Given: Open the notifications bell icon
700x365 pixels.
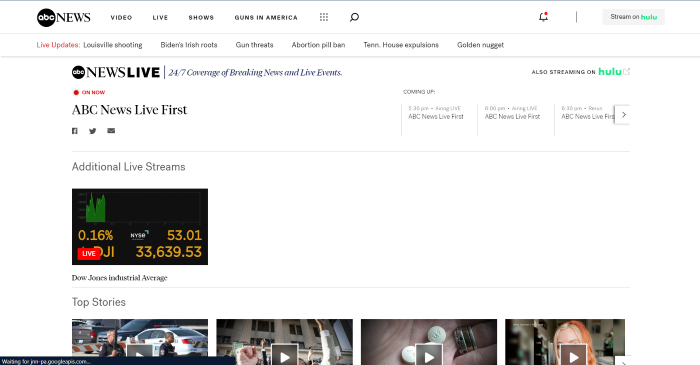Looking at the screenshot, I should point(543,17).
